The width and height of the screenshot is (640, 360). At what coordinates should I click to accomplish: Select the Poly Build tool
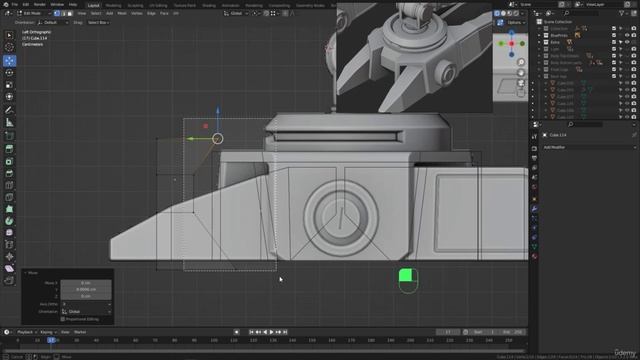point(9,209)
